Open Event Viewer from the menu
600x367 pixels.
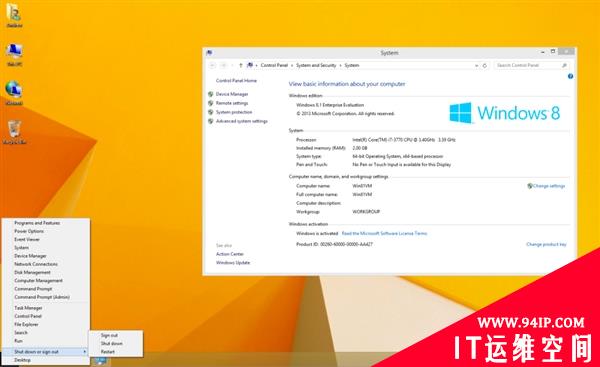point(27,240)
